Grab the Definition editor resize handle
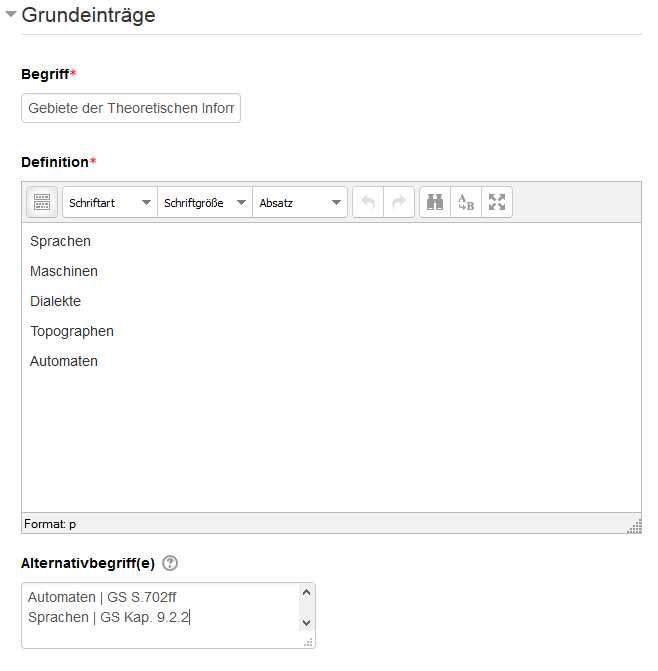 click(x=634, y=526)
